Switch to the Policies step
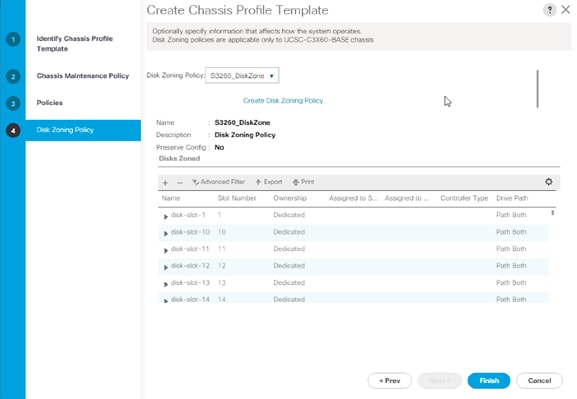Screen dimensions: 577x399 click(x=50, y=103)
